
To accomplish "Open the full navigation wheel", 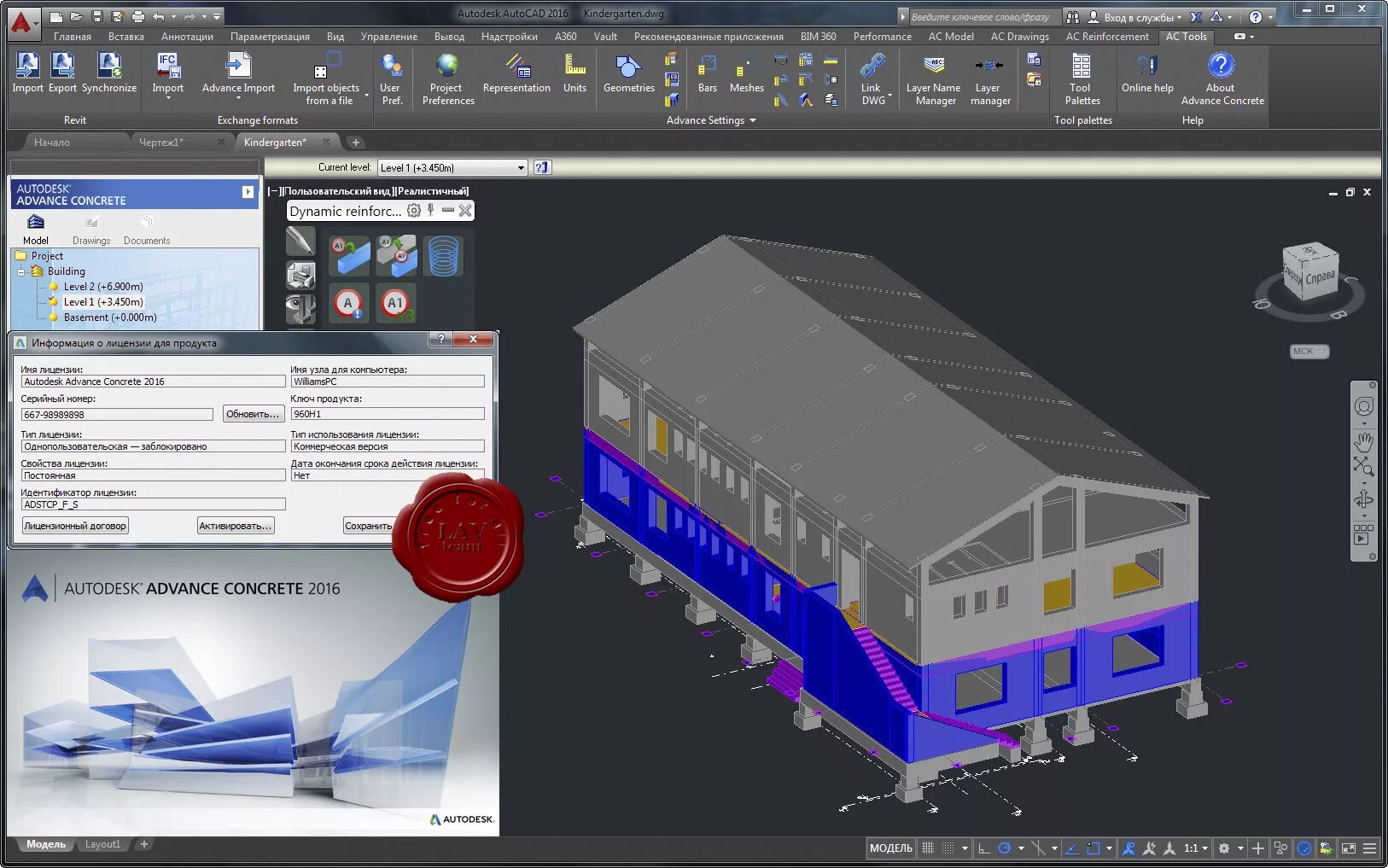I will [x=1363, y=407].
